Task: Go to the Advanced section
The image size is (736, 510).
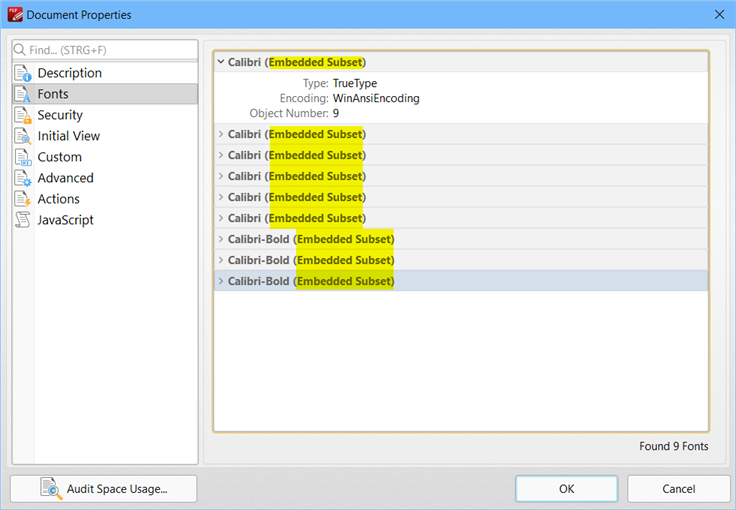Action: [105, 178]
